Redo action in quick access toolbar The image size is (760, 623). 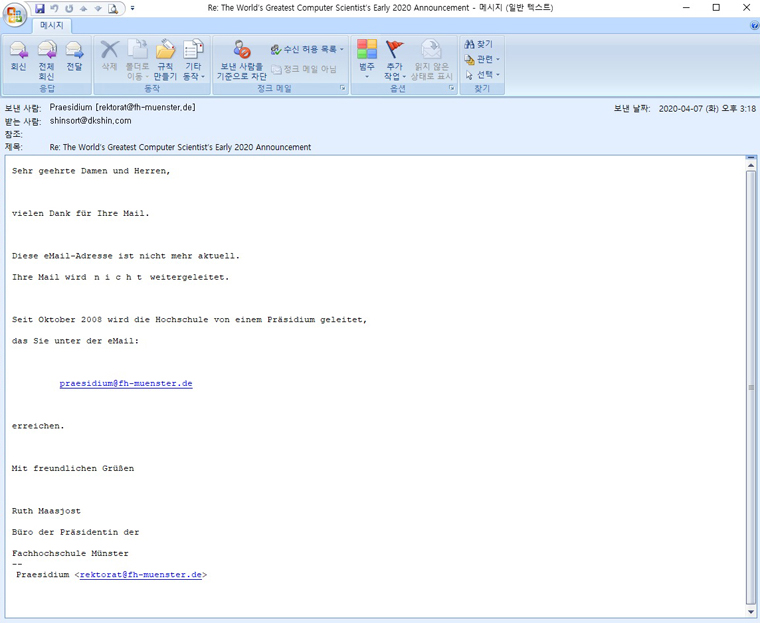(69, 8)
